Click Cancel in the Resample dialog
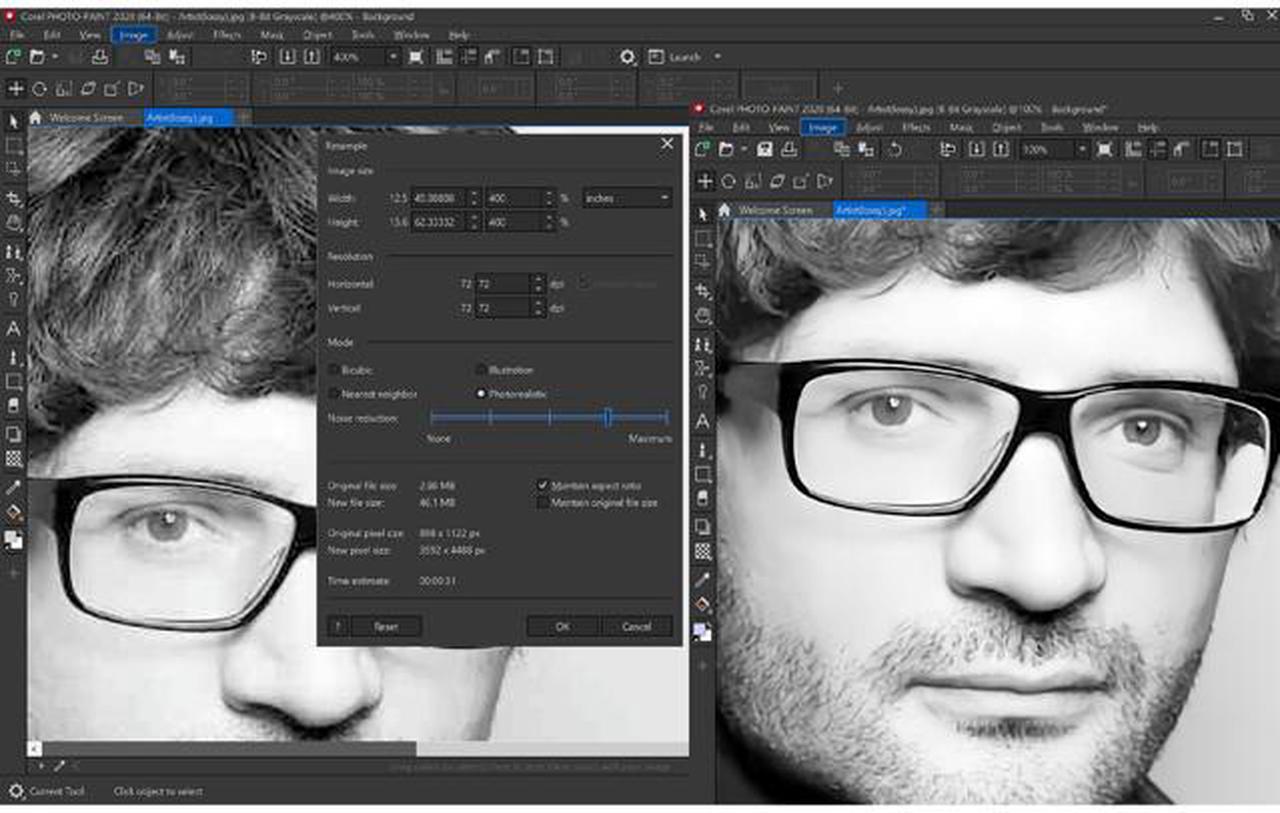This screenshot has height=813, width=1280. (x=637, y=626)
